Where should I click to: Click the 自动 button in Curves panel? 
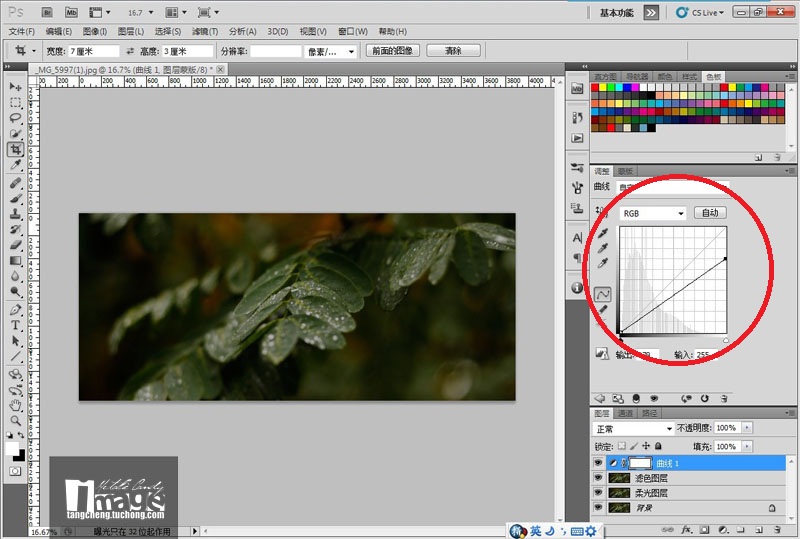tap(710, 213)
